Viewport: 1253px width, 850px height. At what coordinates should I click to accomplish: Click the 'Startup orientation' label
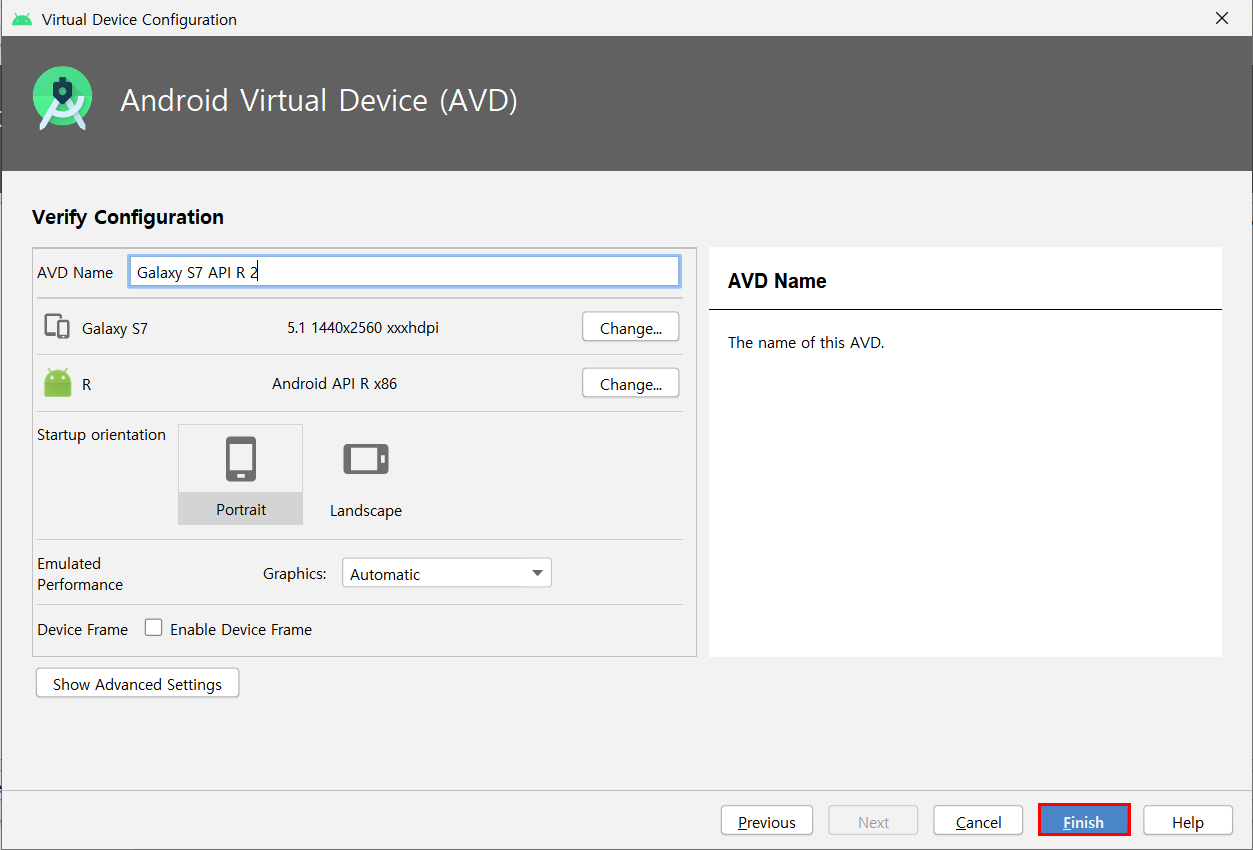[102, 435]
